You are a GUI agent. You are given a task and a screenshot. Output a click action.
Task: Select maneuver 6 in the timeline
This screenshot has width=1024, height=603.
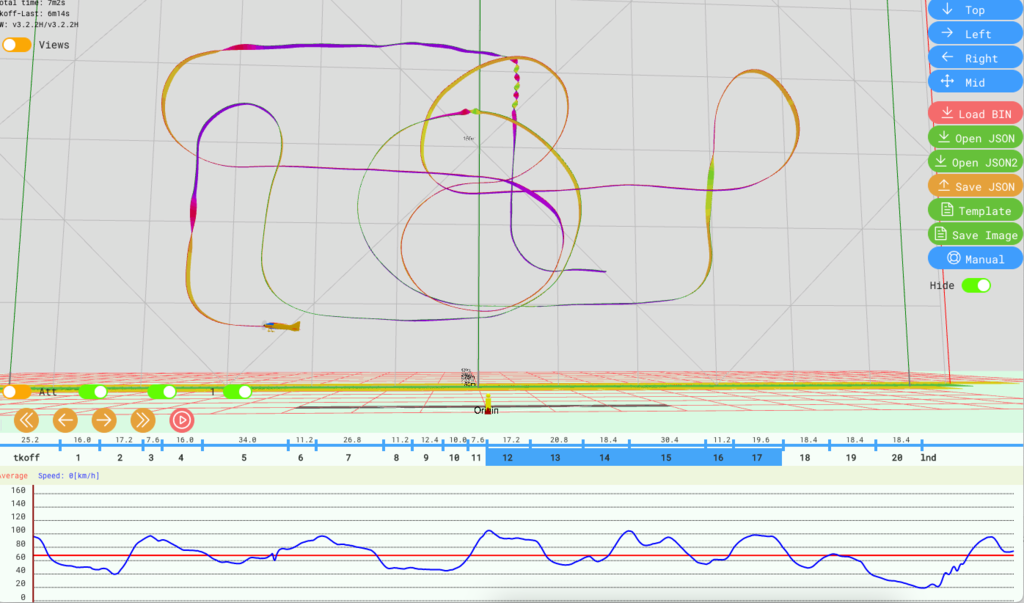[x=301, y=457]
